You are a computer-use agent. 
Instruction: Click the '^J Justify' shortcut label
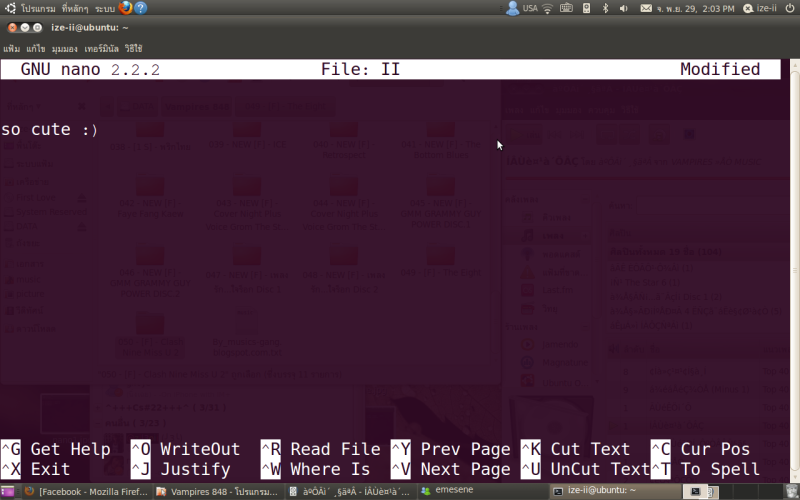coord(180,469)
